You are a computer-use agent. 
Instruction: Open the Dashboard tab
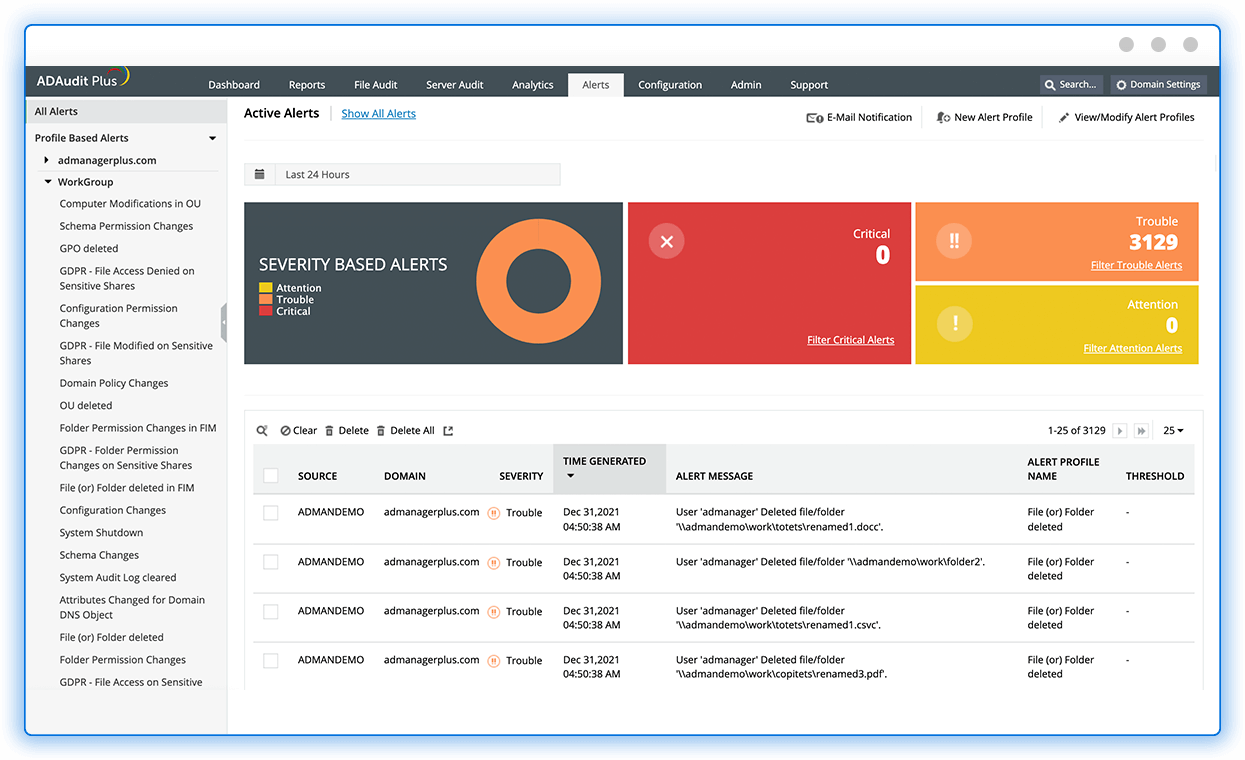pyautogui.click(x=234, y=85)
